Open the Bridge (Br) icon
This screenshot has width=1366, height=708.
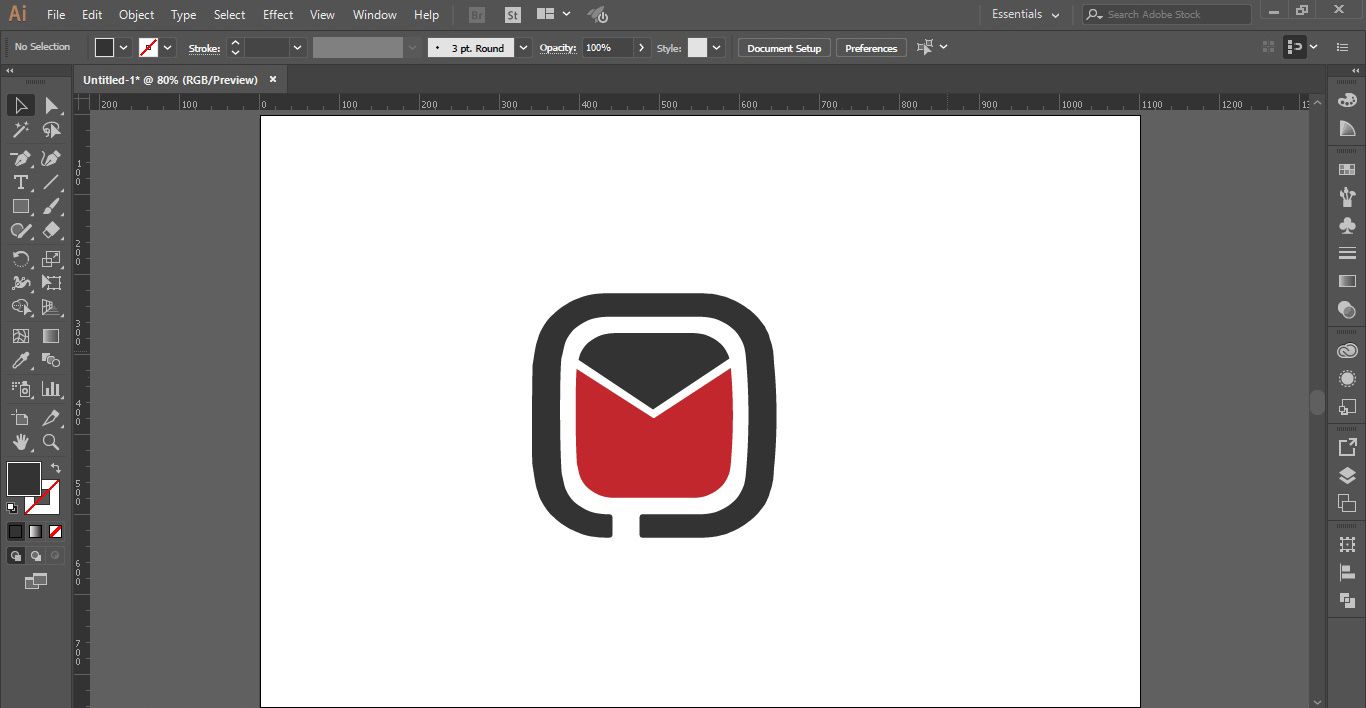(x=478, y=15)
